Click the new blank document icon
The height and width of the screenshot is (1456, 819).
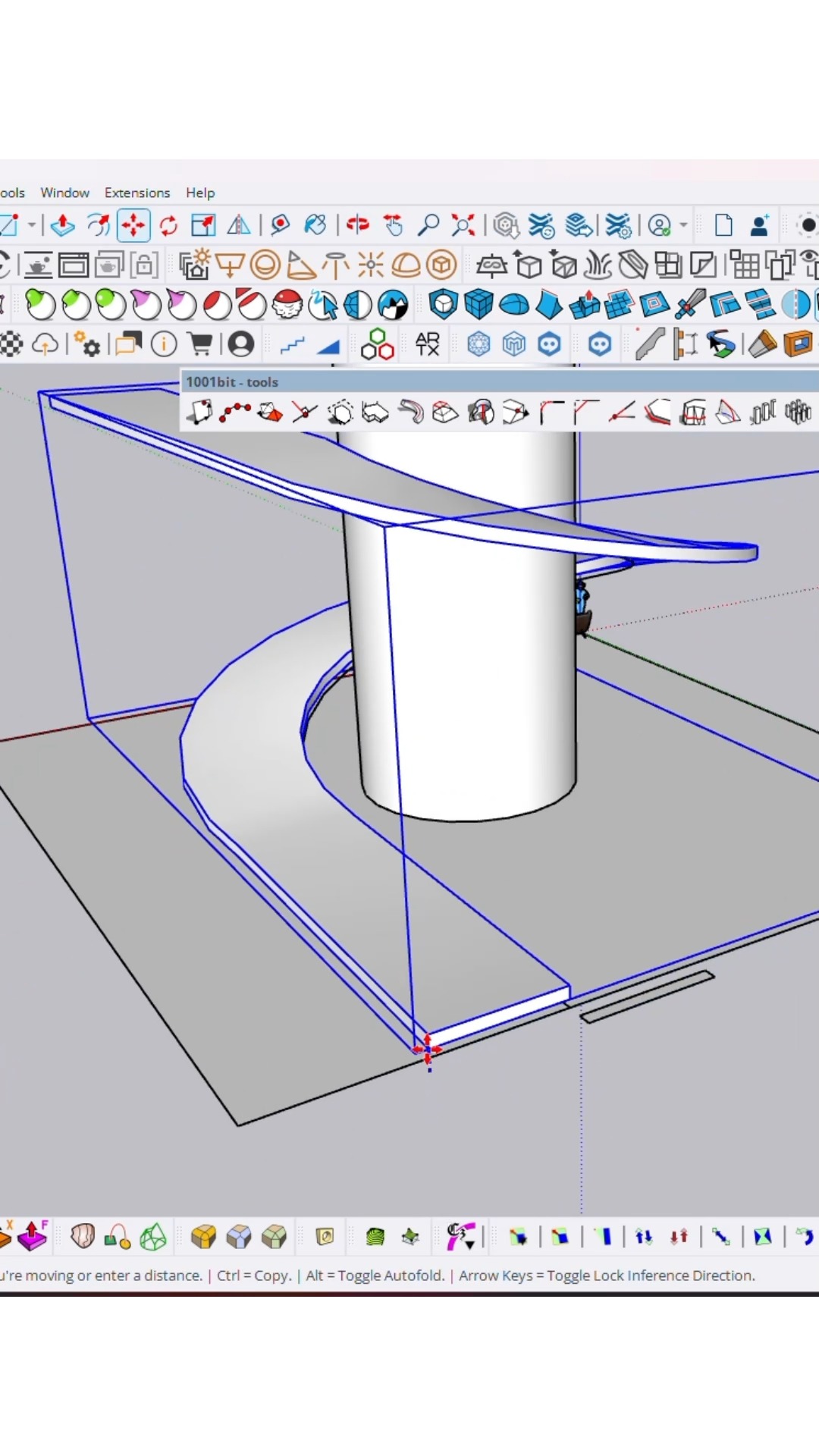pos(723,225)
